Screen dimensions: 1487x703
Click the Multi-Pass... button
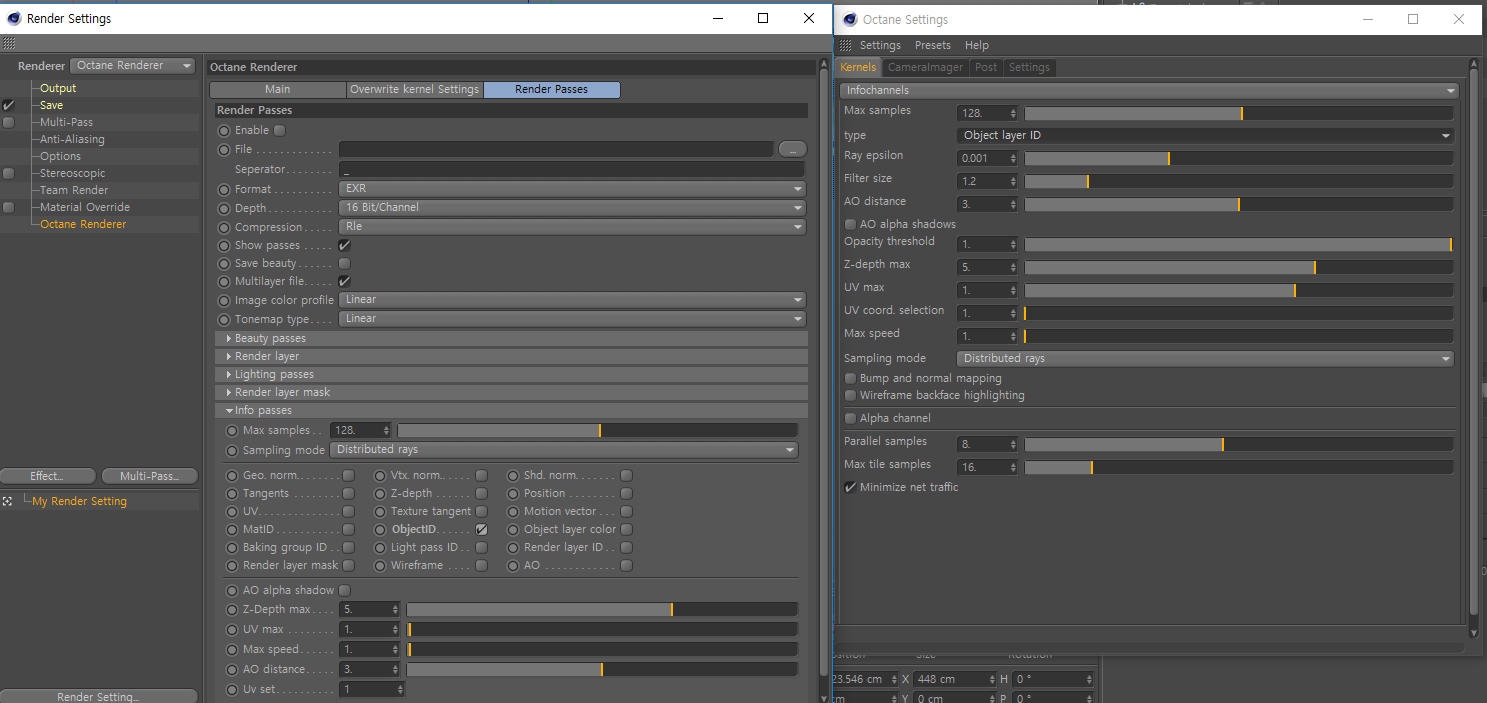click(x=150, y=476)
